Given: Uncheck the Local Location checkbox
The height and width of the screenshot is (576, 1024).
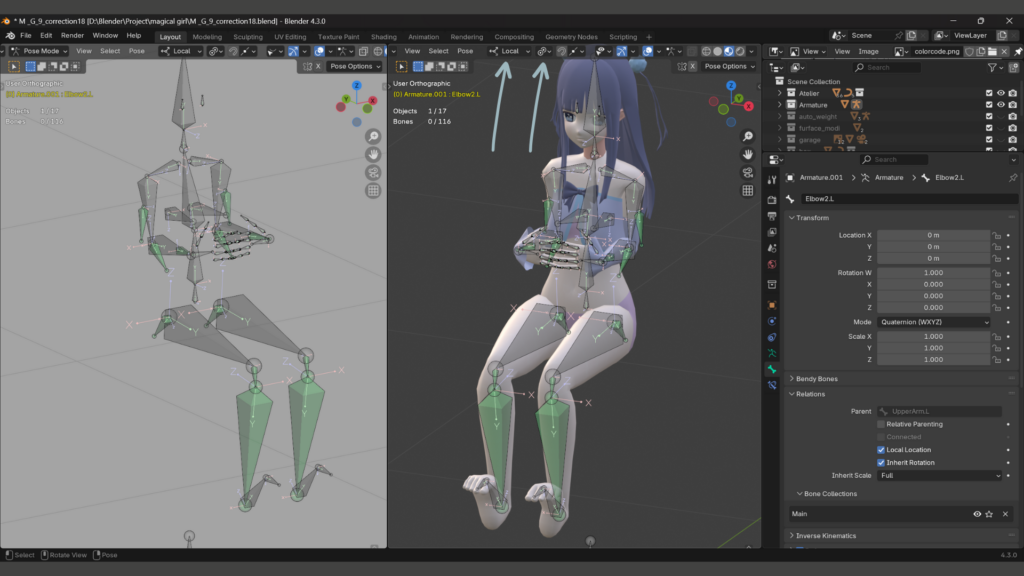Looking at the screenshot, I should click(x=880, y=450).
